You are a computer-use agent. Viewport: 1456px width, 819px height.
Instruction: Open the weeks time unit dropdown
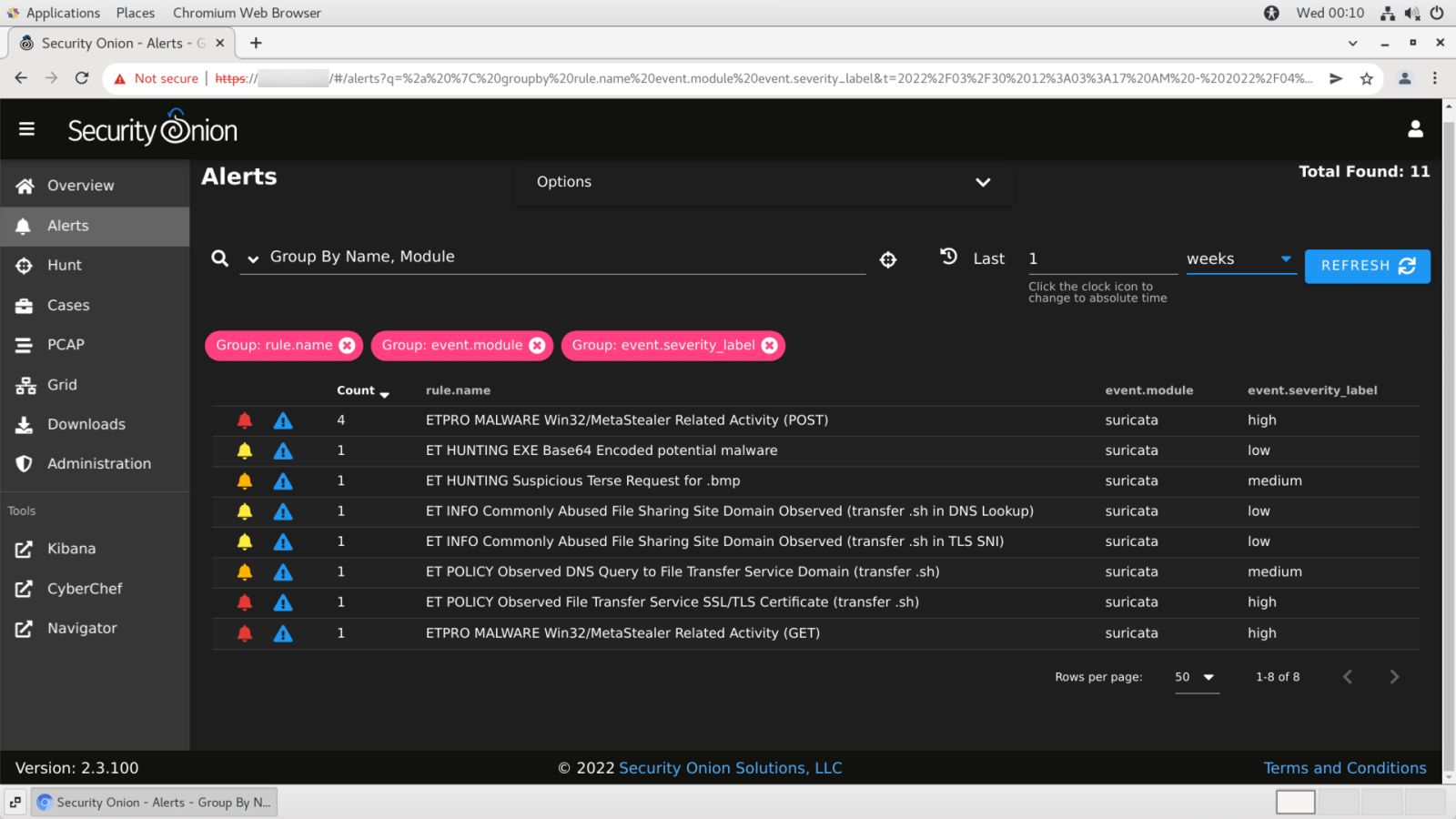pyautogui.click(x=1239, y=259)
